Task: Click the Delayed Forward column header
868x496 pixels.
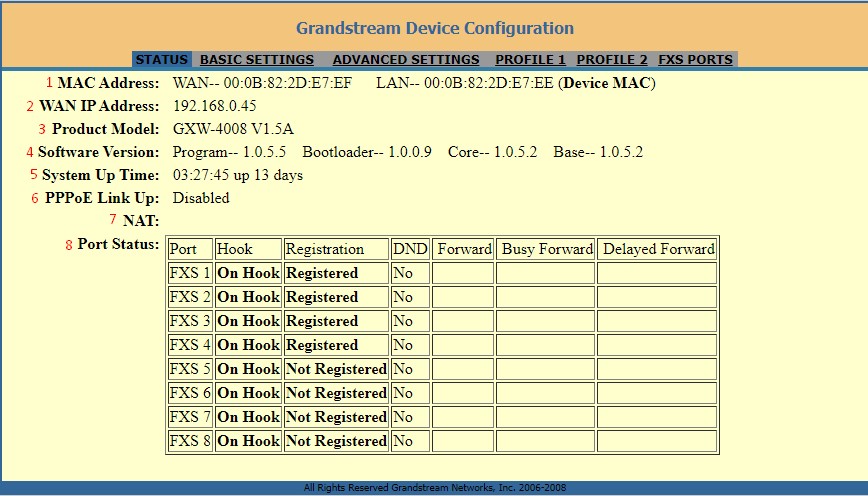Action: tap(657, 249)
